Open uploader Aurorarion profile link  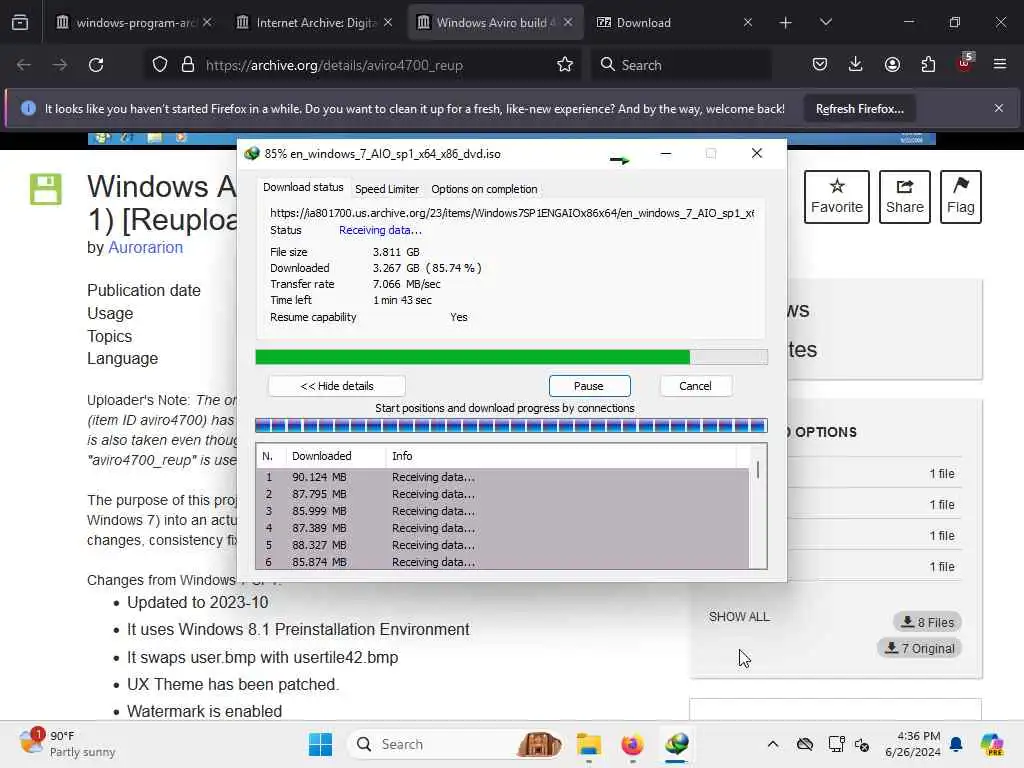pos(145,248)
